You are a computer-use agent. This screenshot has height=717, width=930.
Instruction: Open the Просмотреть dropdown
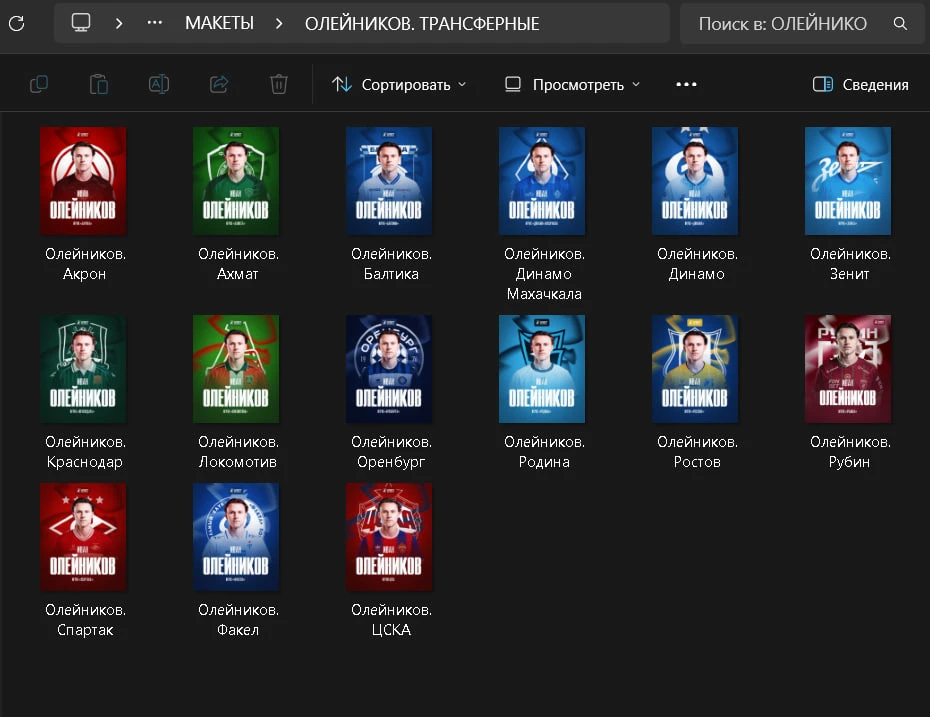tap(572, 84)
